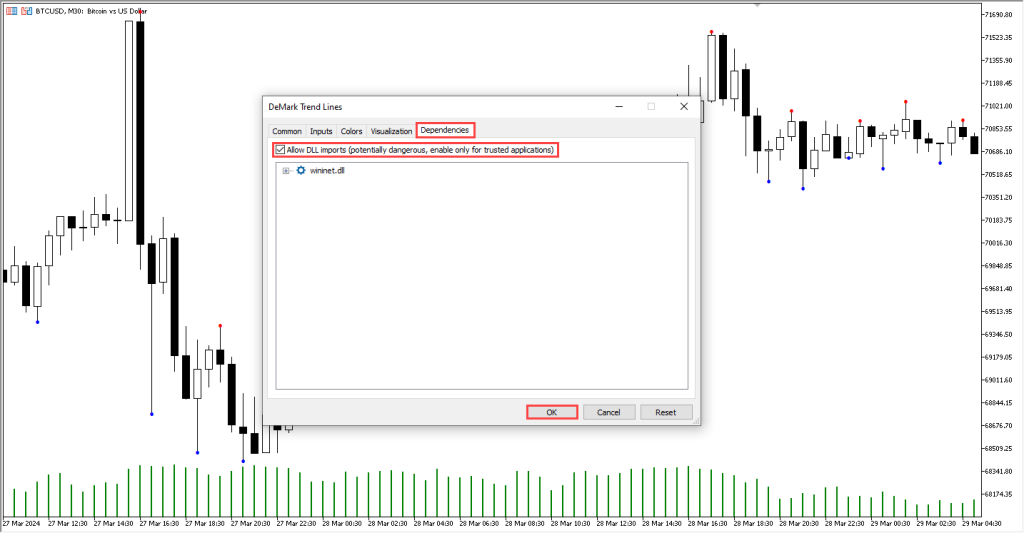This screenshot has width=1024, height=533.
Task: Select the wininet.dll entry text
Action: (x=327, y=170)
